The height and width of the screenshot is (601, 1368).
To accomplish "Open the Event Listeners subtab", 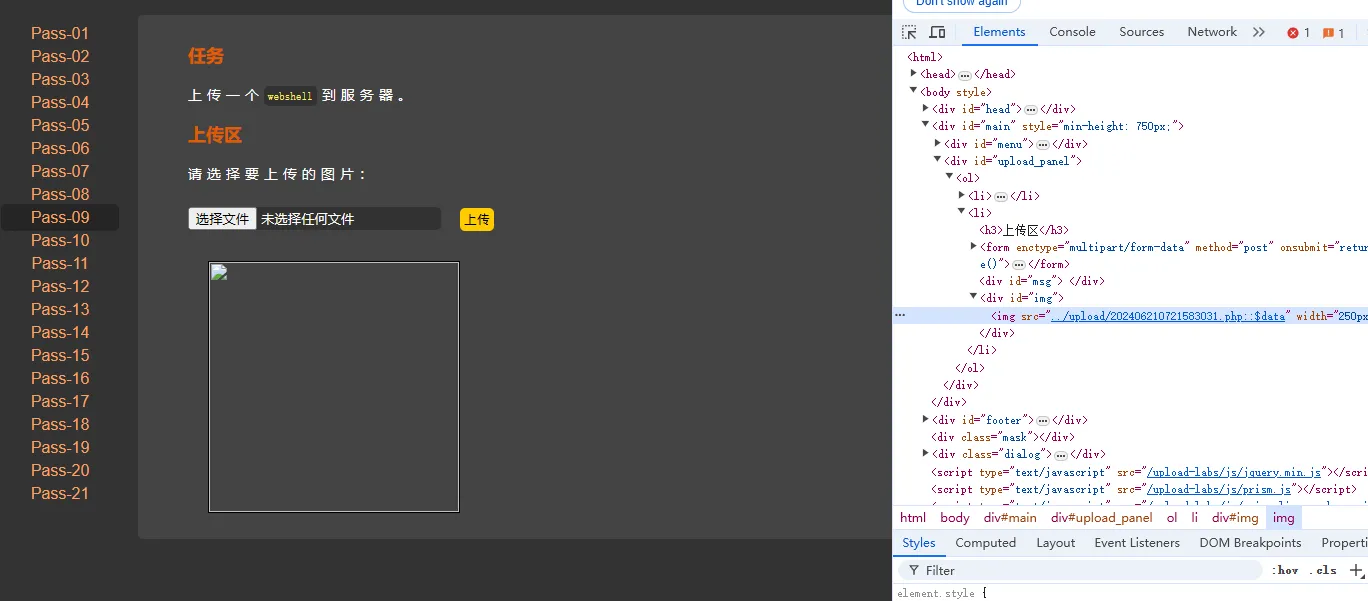I will tap(1137, 543).
